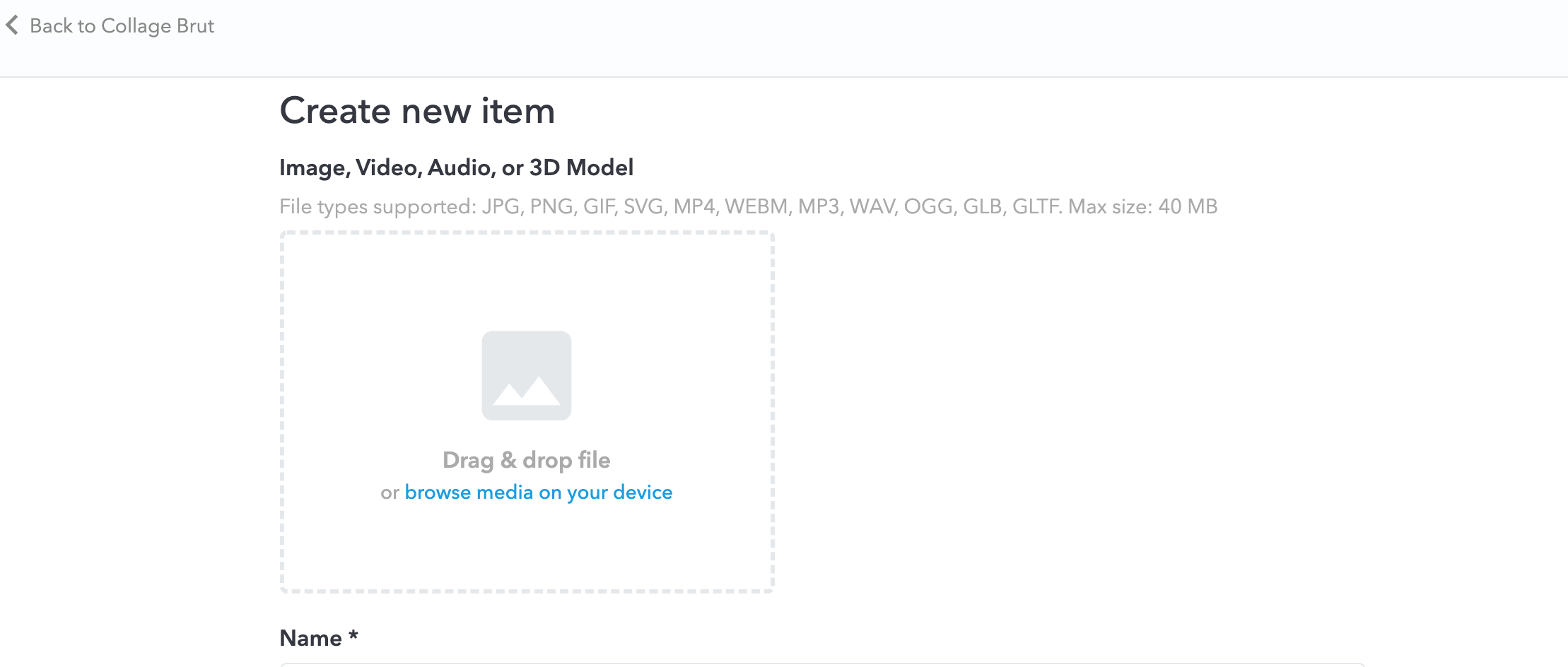
Task: Click the GLTF file type text
Action: 1036,206
